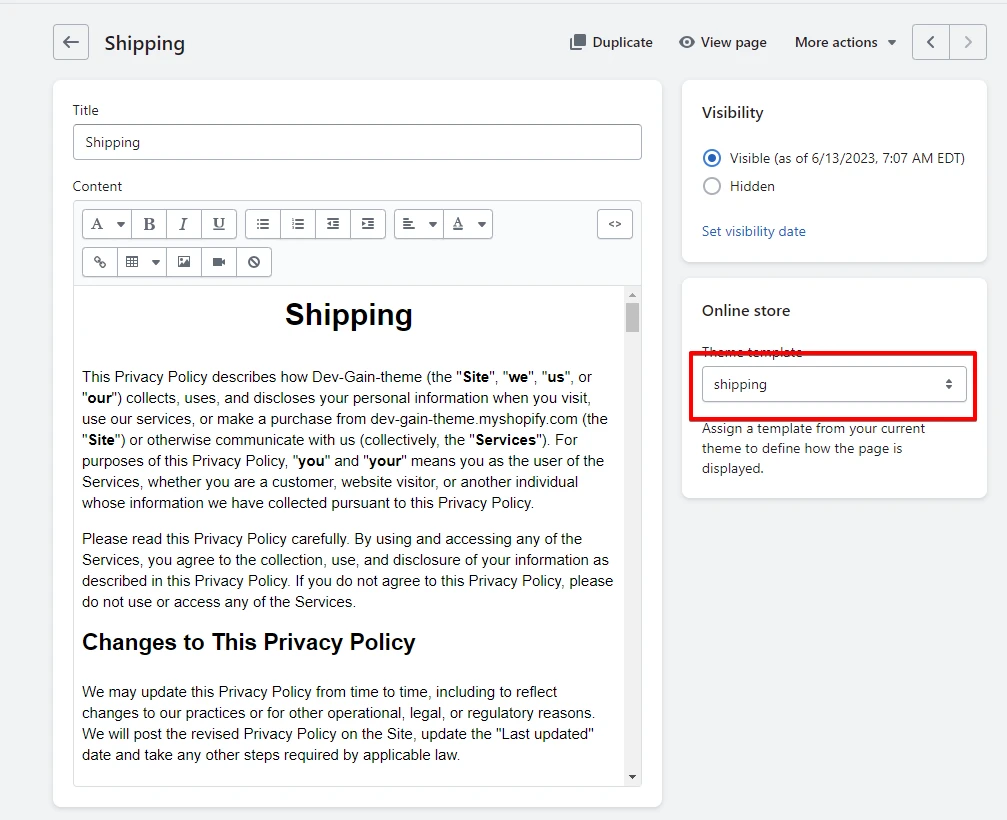Click the paragraph starting 'Please read this Privacy Policy'
Viewport: 1007px width, 820px height.
(x=347, y=570)
